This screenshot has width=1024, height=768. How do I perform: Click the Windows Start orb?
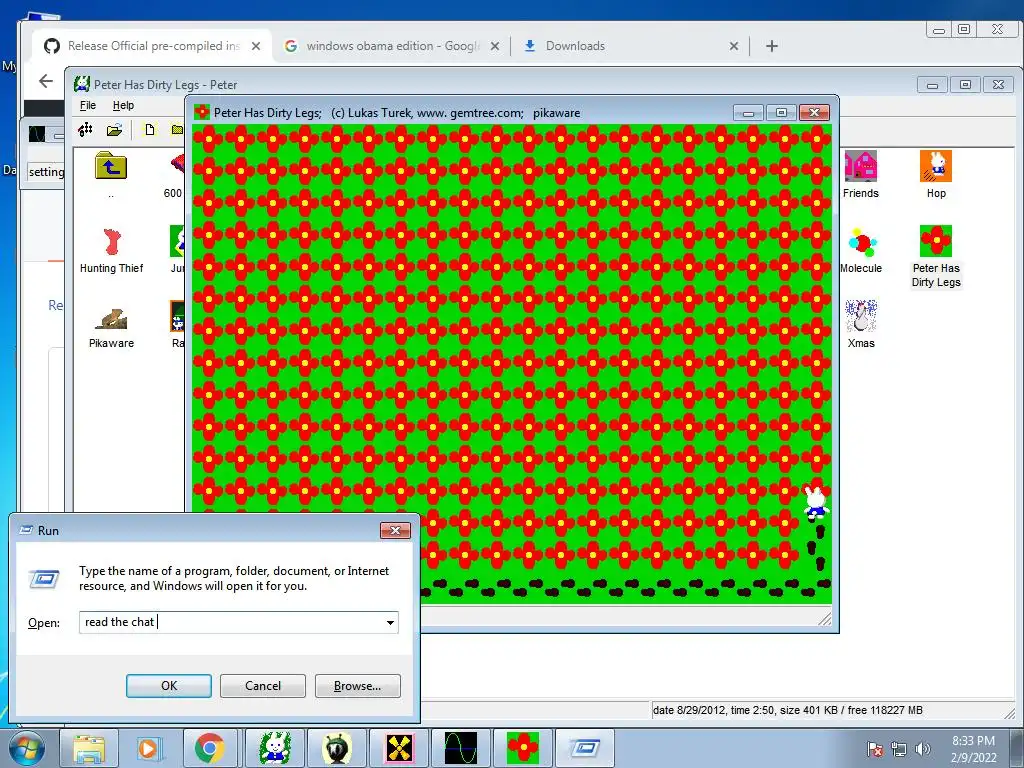pos(27,748)
